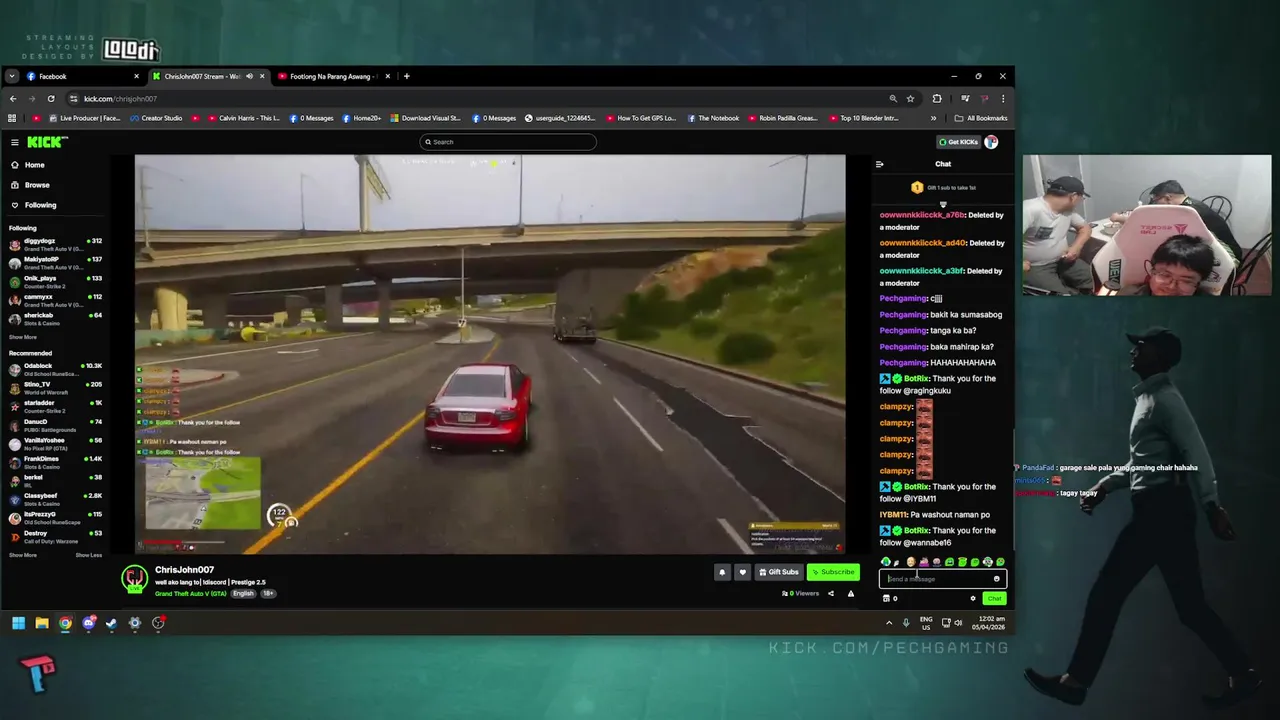Screen dimensions: 1280x720
Task: Open a new browser tab
Action: [406, 76]
